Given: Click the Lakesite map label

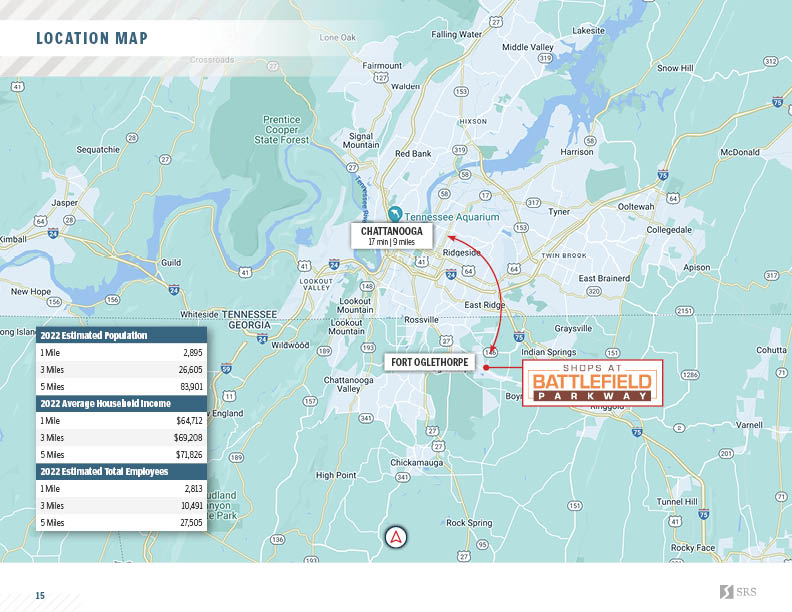Looking at the screenshot, I should (x=588, y=30).
